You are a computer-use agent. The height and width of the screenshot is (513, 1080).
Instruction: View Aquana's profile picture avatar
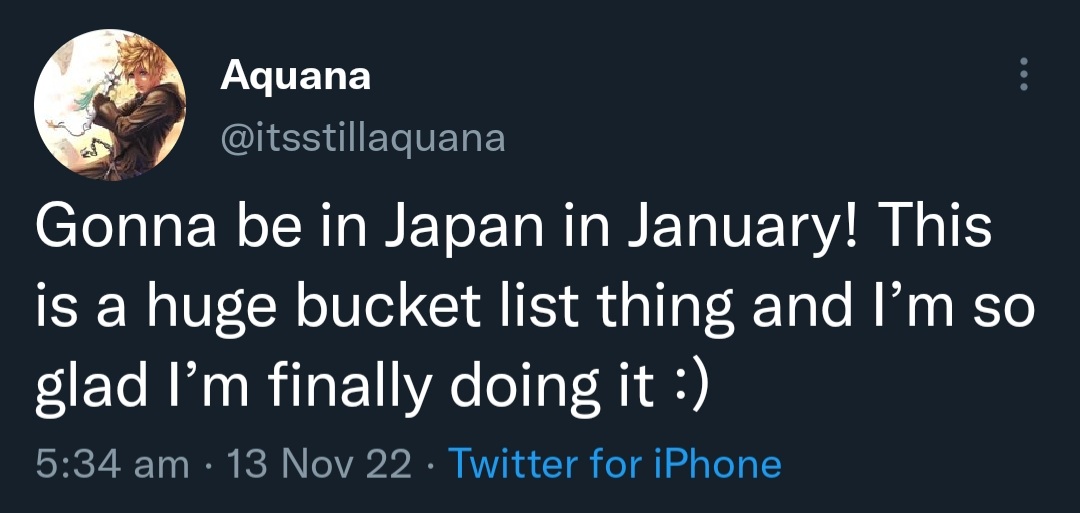click(x=110, y=105)
